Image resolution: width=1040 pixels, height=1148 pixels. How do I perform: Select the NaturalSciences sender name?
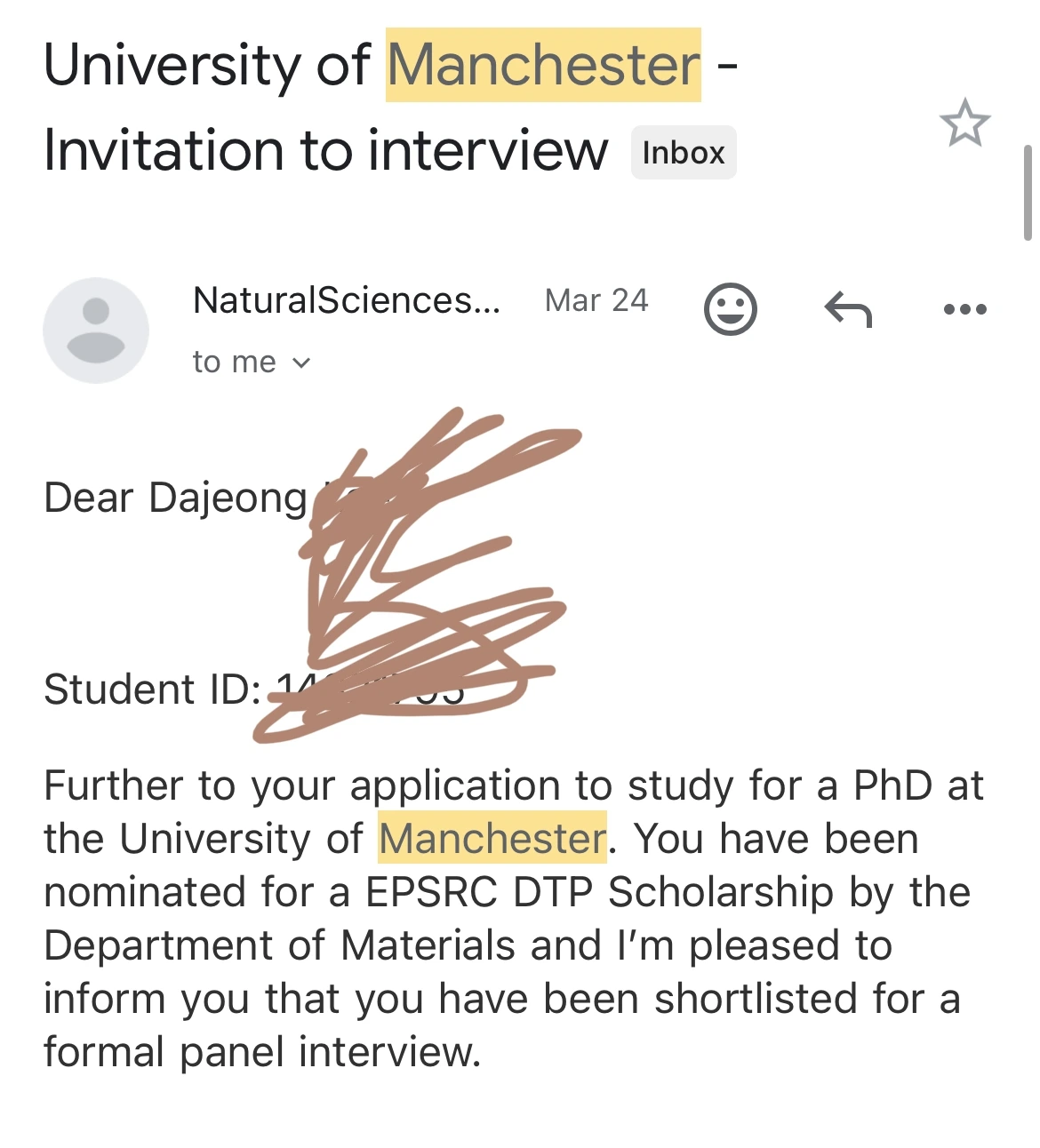click(x=347, y=300)
